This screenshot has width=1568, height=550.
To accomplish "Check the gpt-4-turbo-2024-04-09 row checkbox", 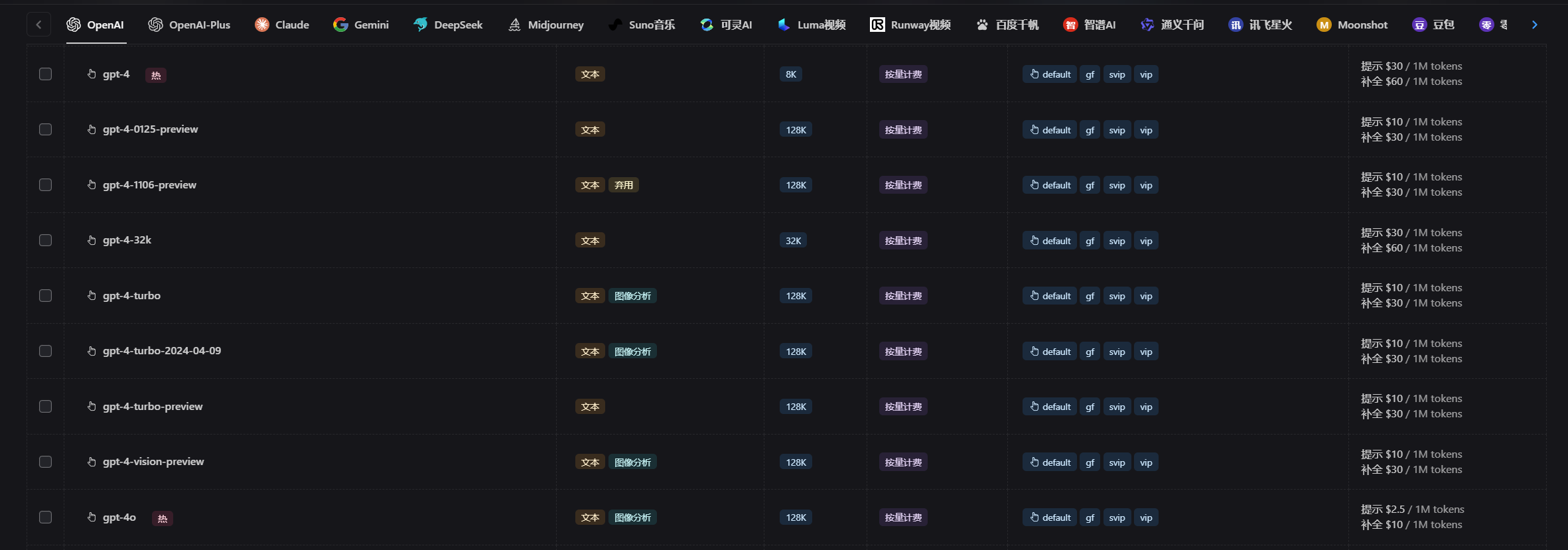I will (45, 351).
